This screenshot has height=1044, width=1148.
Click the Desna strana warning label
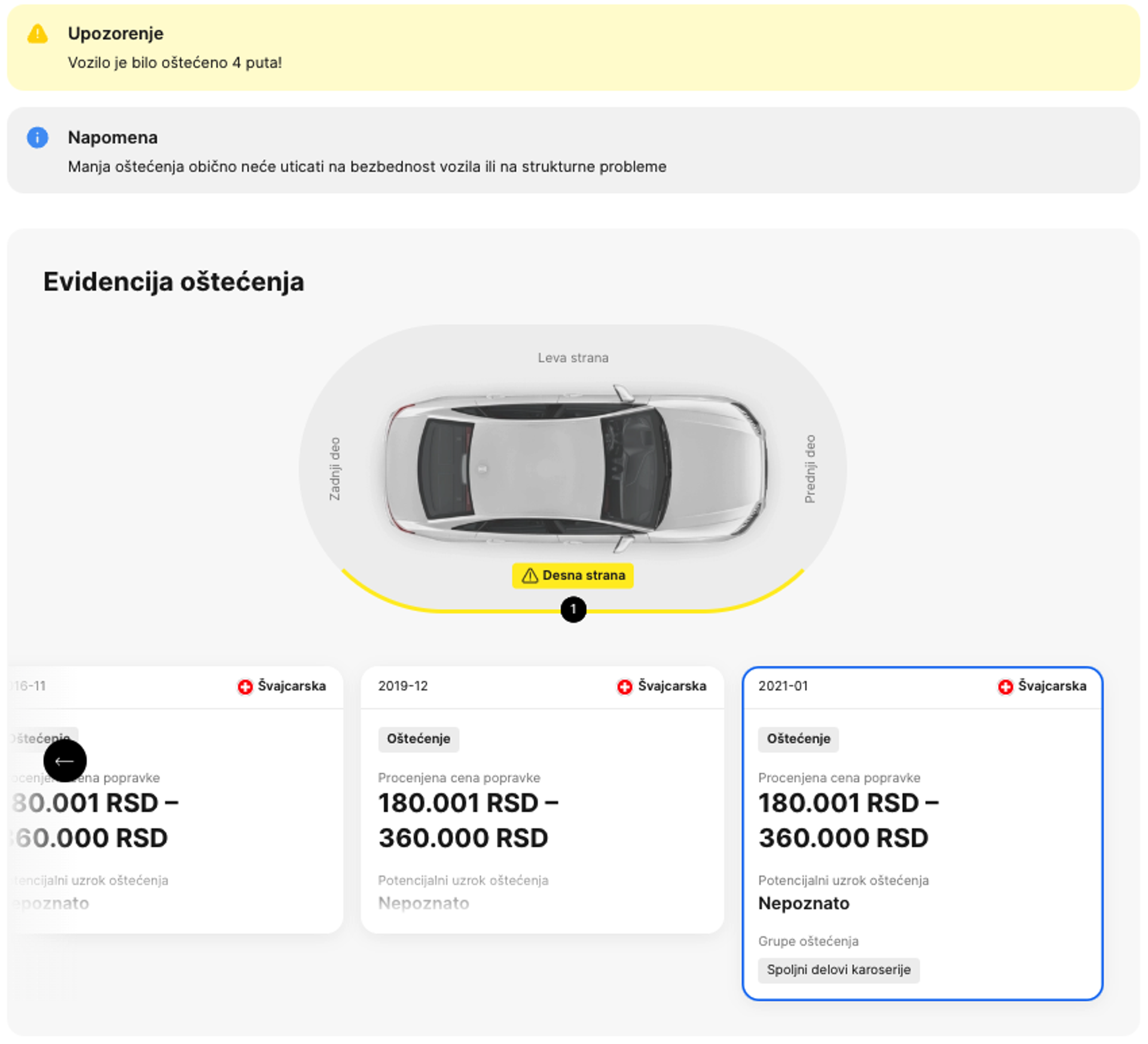573,575
